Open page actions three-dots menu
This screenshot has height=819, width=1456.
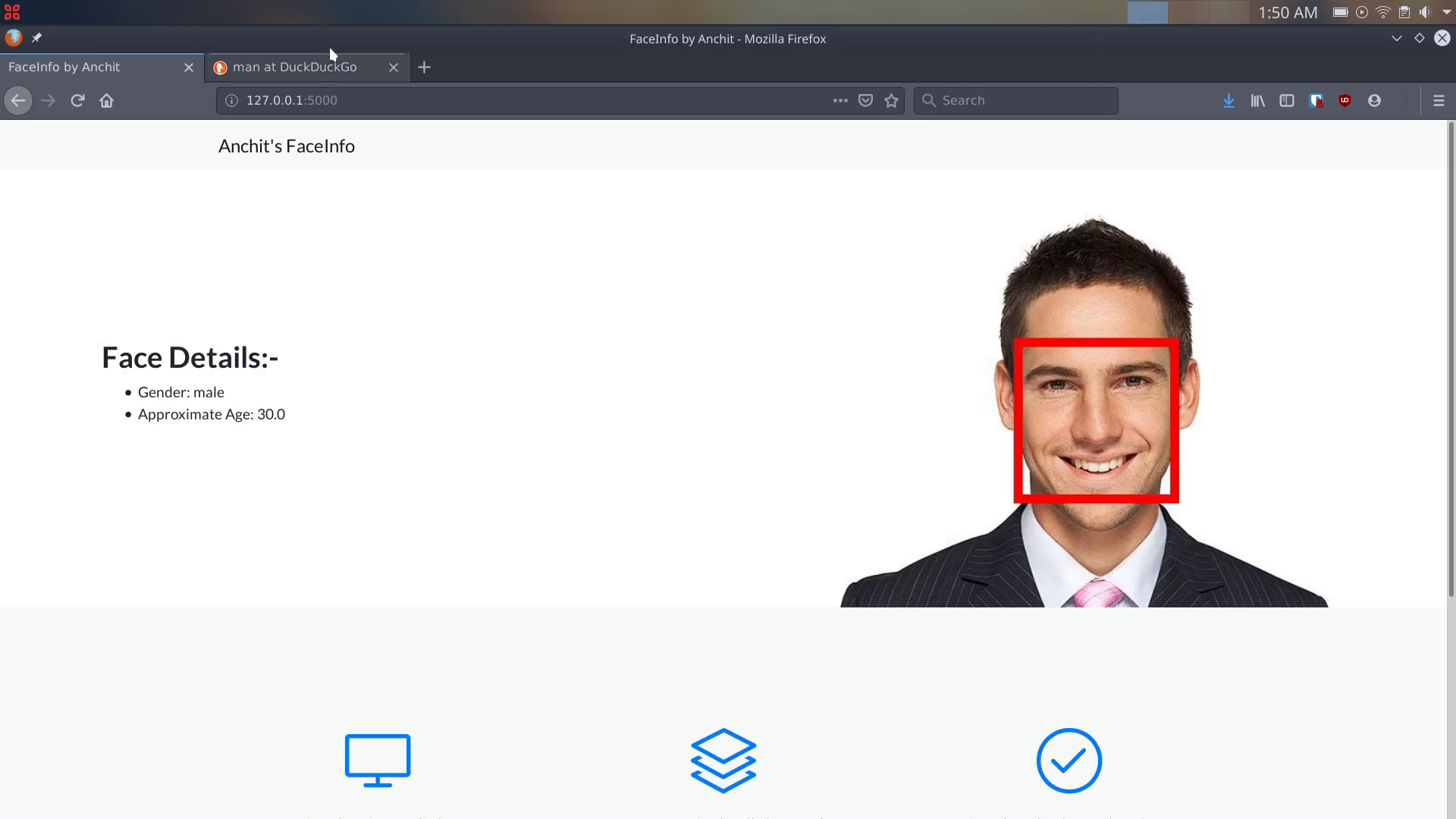pos(840,100)
